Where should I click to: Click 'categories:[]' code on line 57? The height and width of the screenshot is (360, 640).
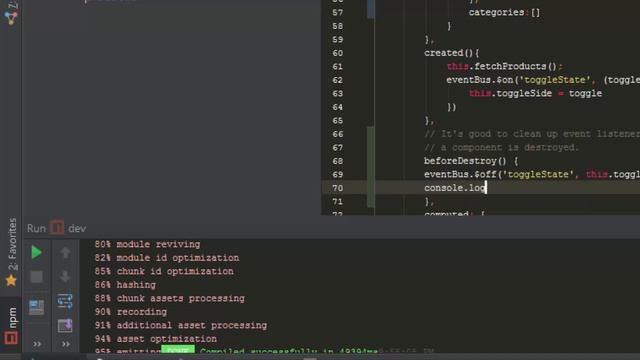[504, 13]
